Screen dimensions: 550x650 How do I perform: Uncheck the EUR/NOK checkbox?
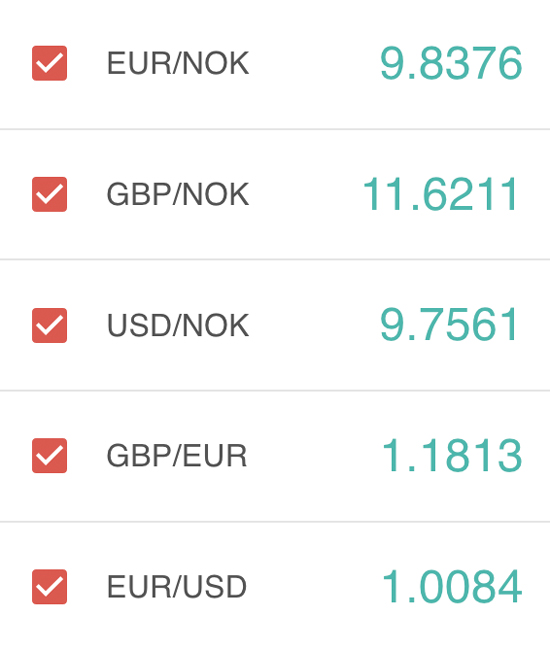(49, 63)
